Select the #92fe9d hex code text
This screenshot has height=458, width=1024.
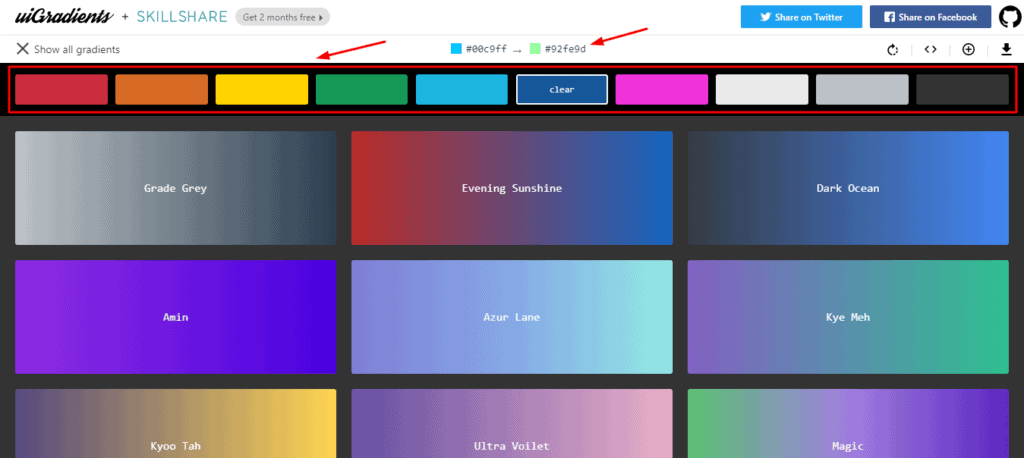coord(566,49)
